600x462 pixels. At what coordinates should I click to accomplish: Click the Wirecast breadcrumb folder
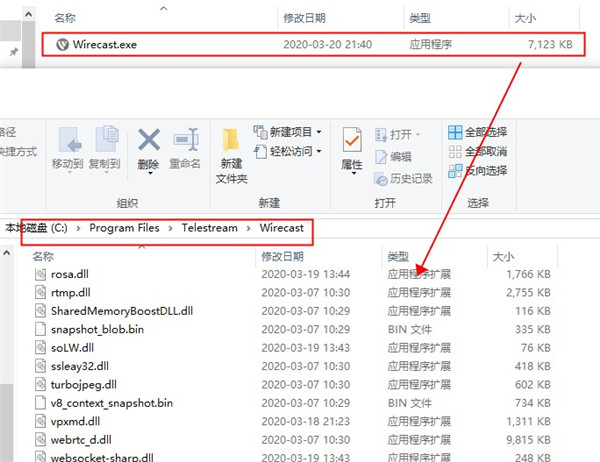click(x=282, y=228)
